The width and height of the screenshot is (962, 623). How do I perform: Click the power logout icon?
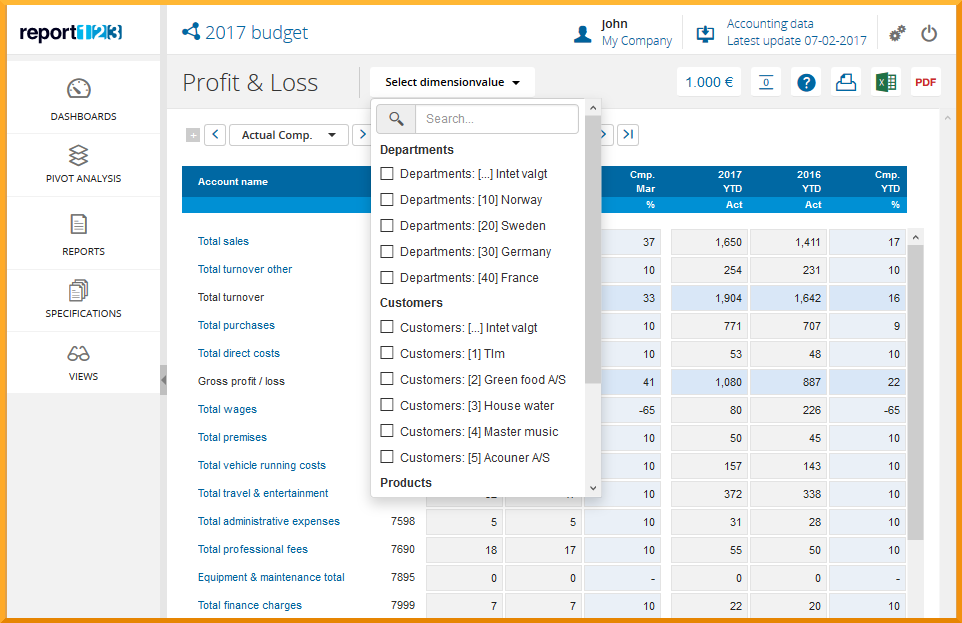pyautogui.click(x=929, y=34)
